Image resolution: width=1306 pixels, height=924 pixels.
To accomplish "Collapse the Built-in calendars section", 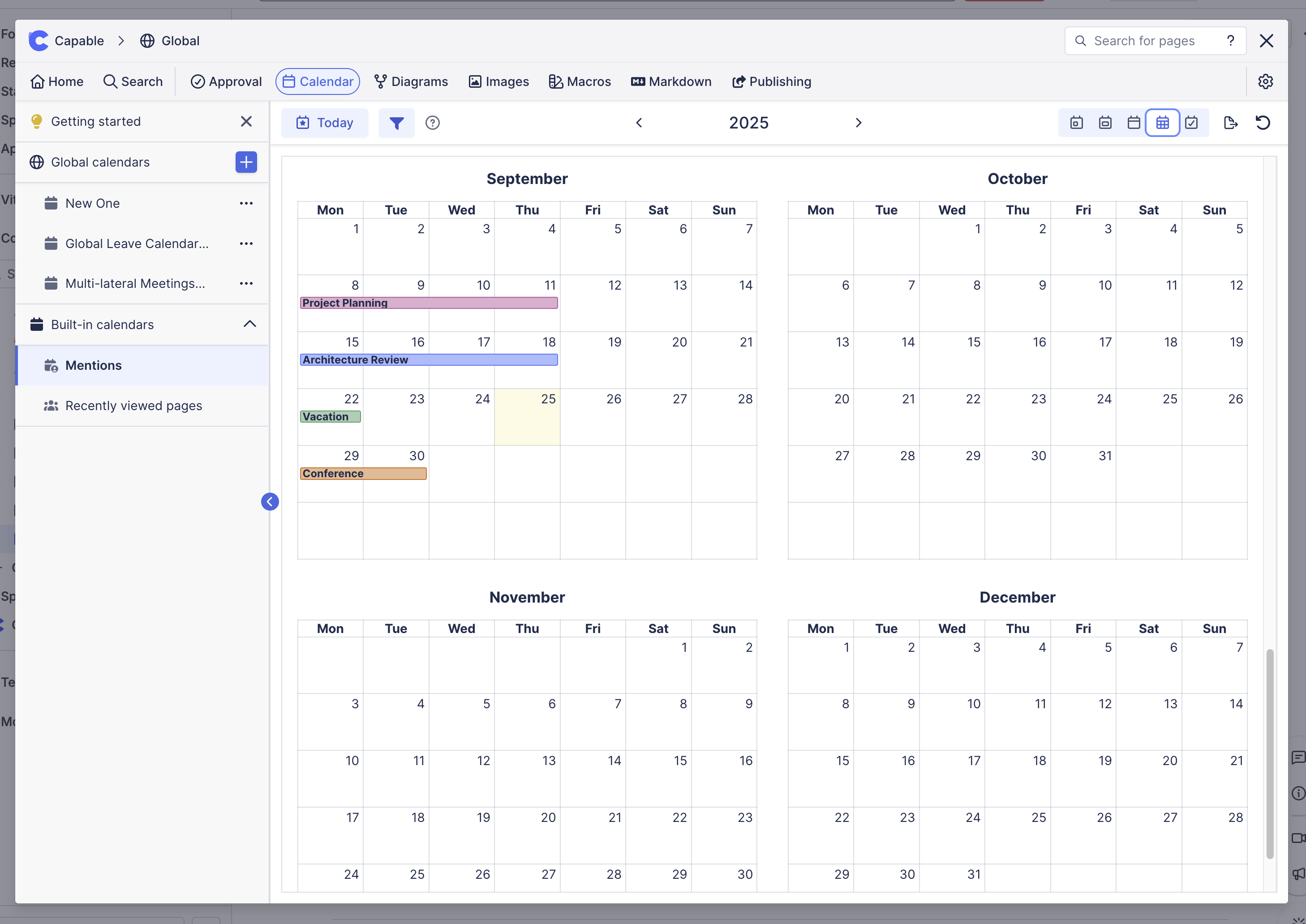I will [x=249, y=324].
